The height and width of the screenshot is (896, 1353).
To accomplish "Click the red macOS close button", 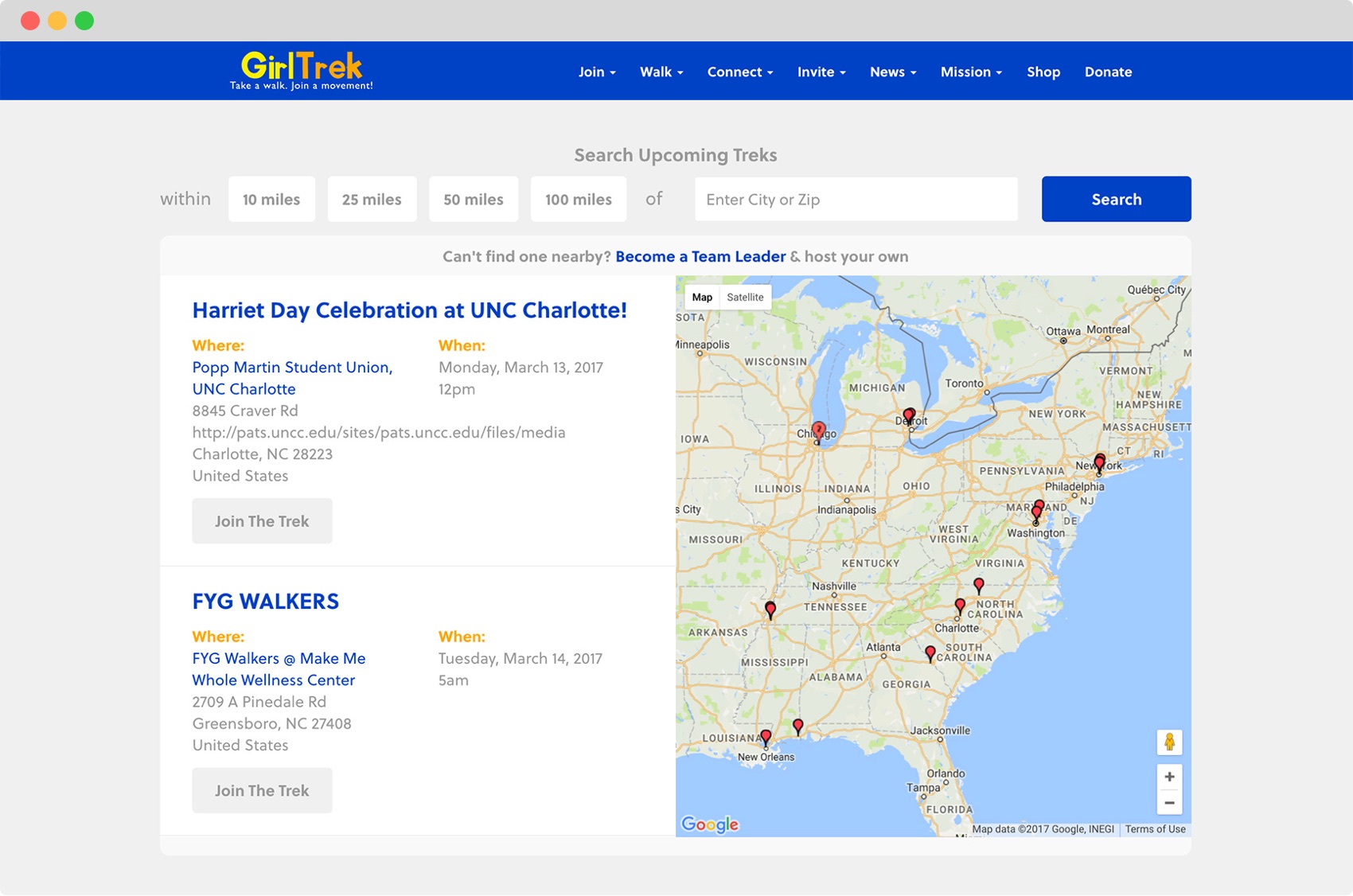I will [x=30, y=21].
